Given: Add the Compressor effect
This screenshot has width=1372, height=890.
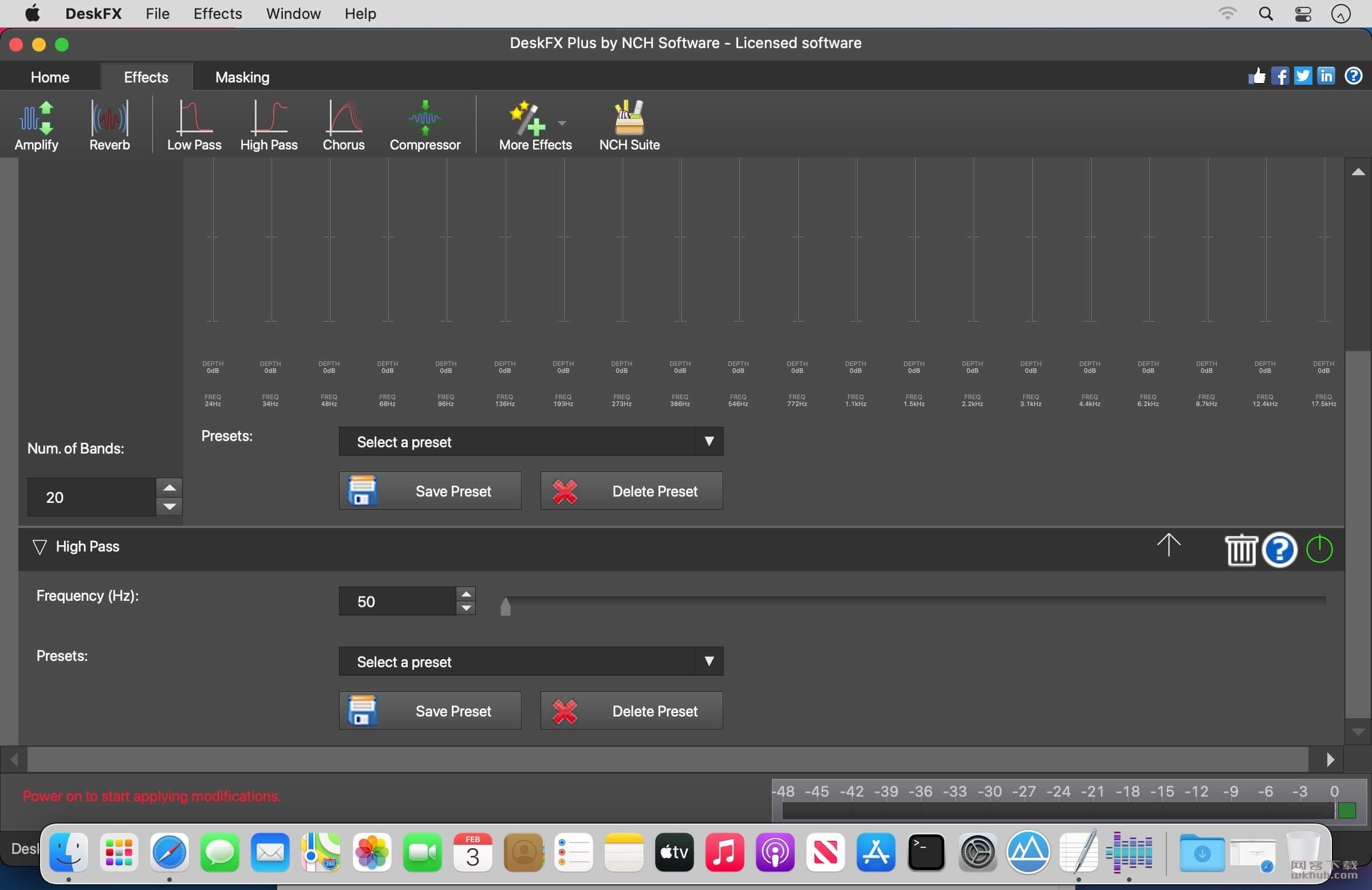Looking at the screenshot, I should (x=425, y=124).
